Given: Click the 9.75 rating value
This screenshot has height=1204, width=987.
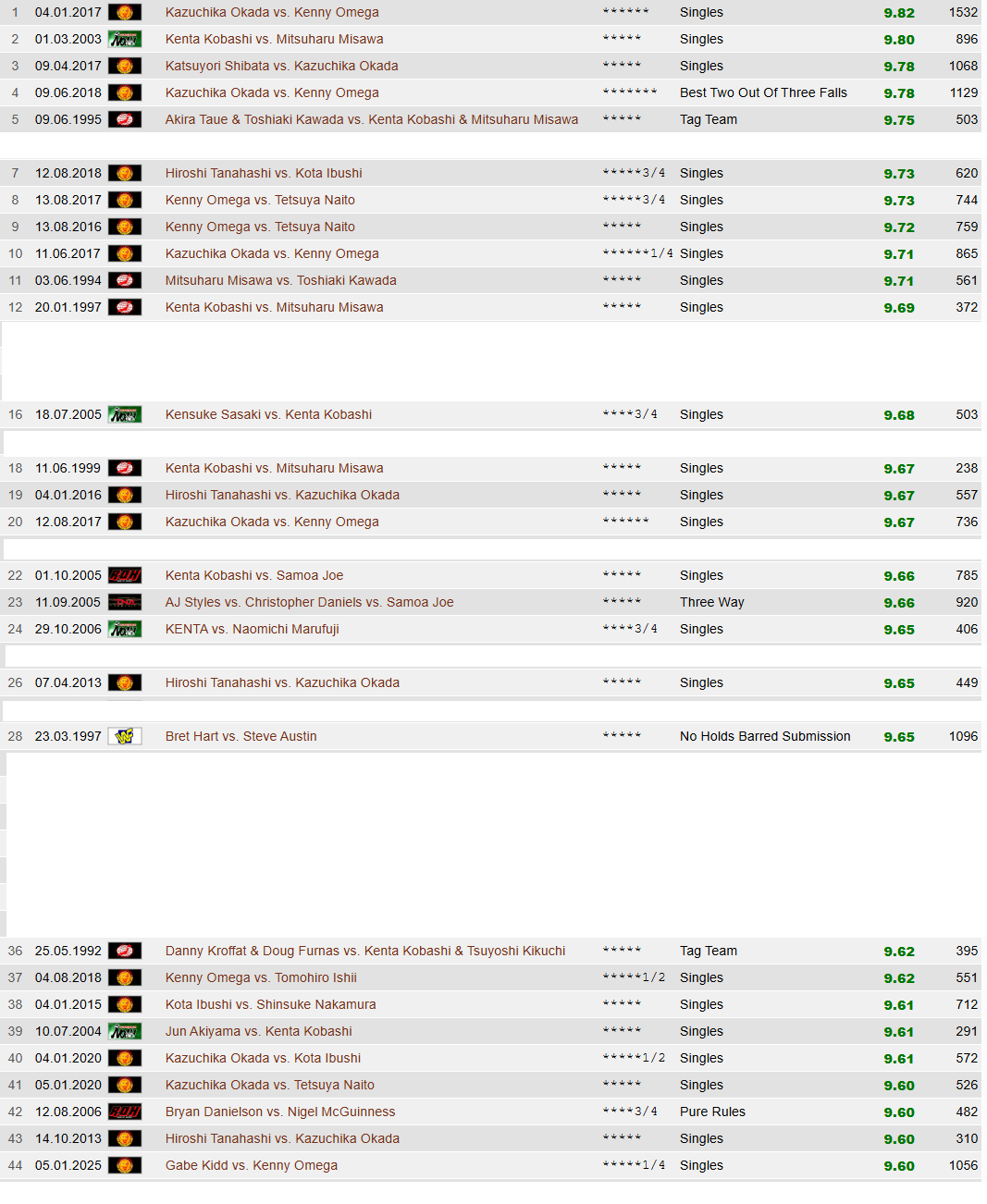Looking at the screenshot, I should [899, 120].
